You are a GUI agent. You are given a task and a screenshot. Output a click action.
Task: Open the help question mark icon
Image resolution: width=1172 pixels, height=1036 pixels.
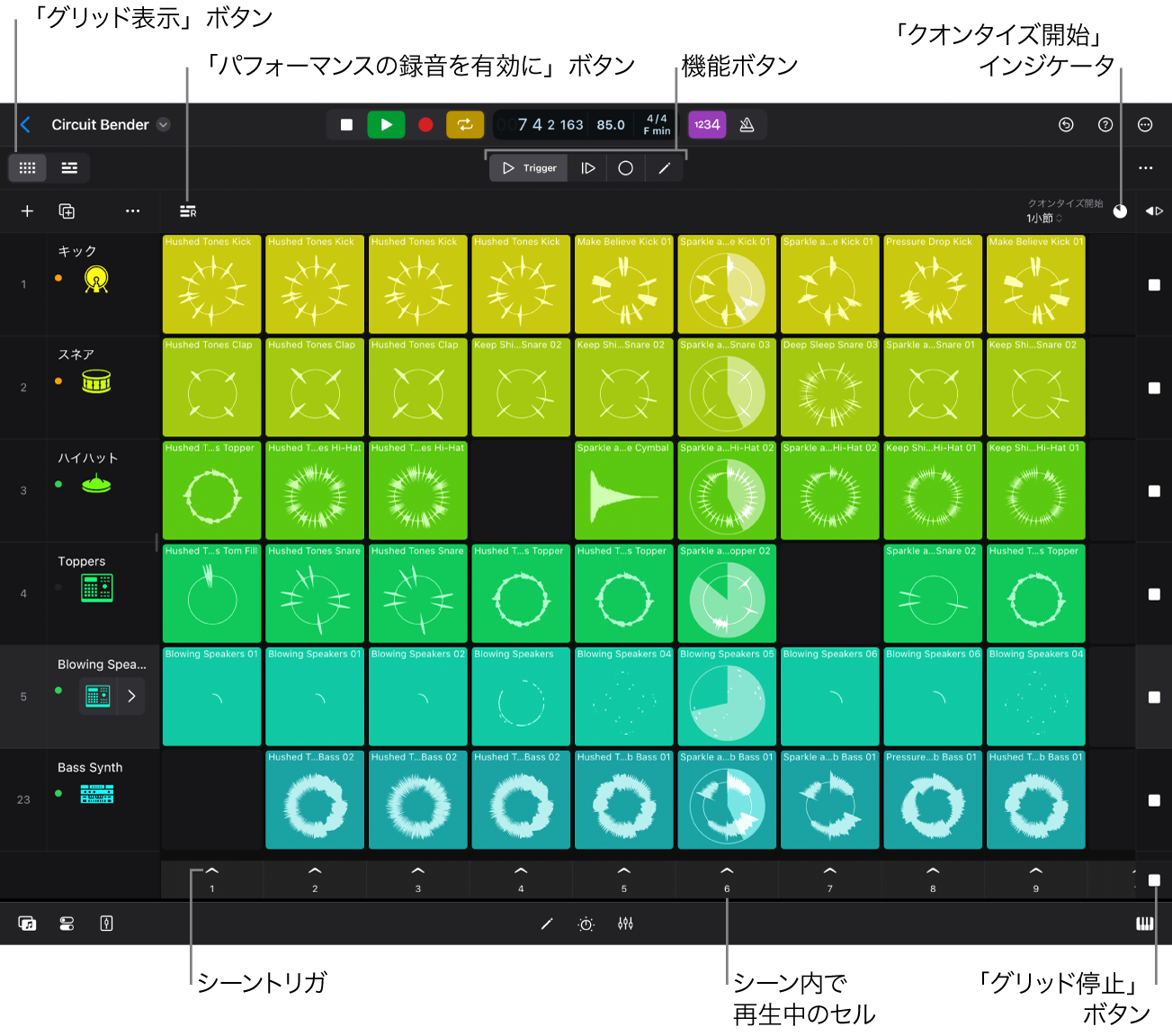pyautogui.click(x=1105, y=125)
